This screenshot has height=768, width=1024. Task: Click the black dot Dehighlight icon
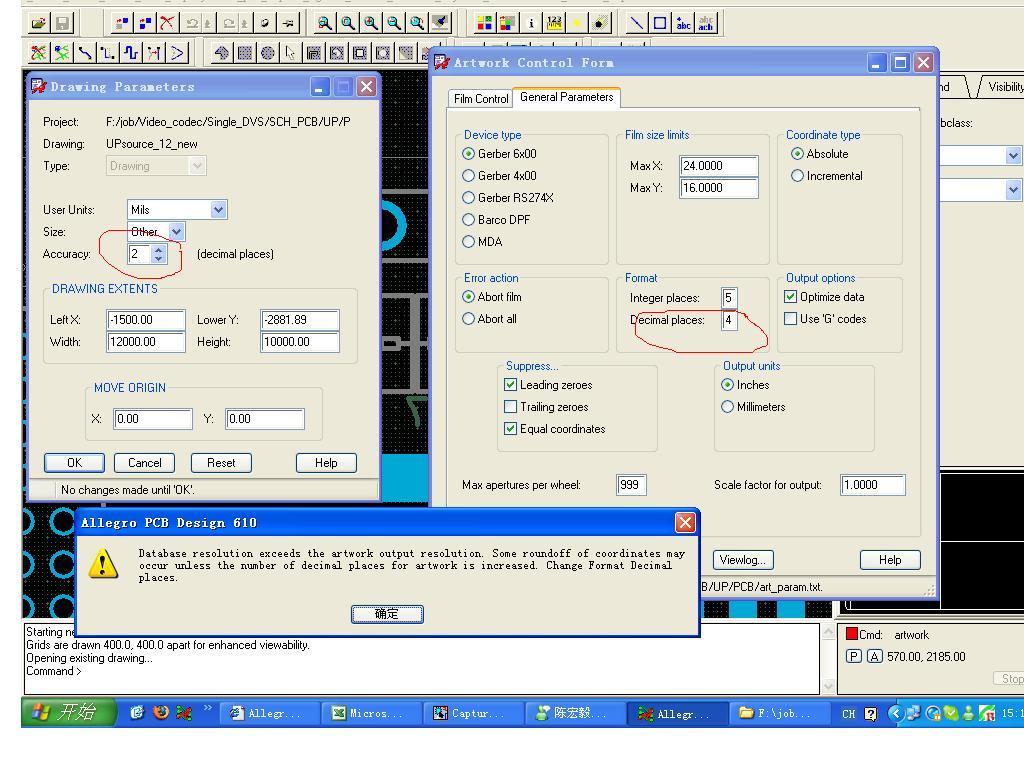tap(600, 24)
